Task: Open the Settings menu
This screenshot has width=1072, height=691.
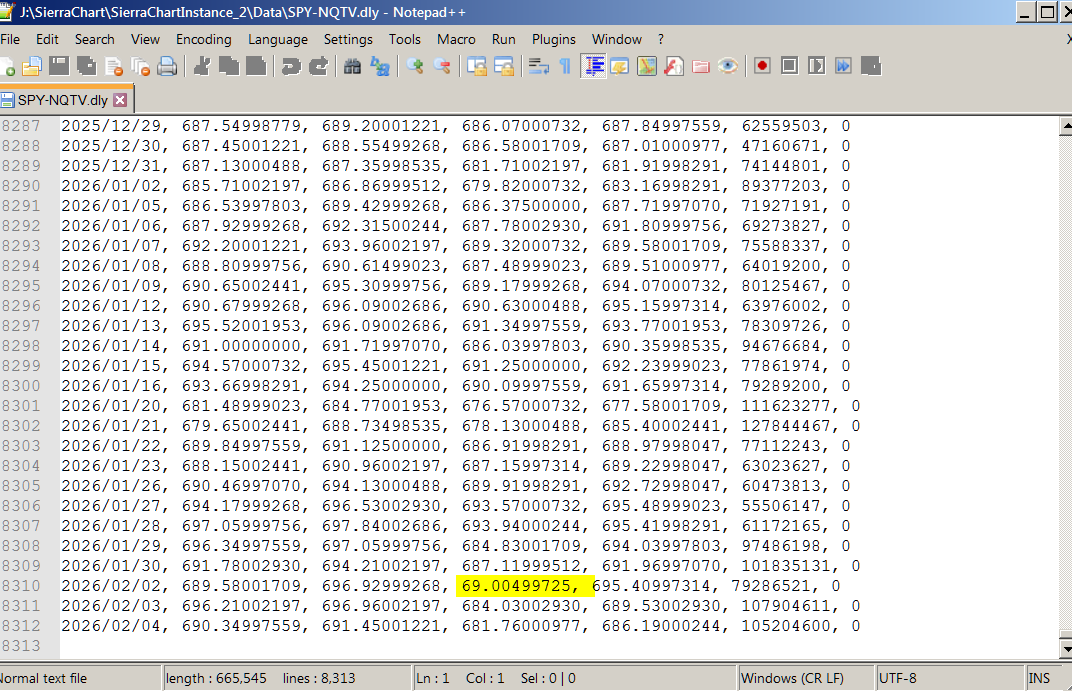Action: 348,40
